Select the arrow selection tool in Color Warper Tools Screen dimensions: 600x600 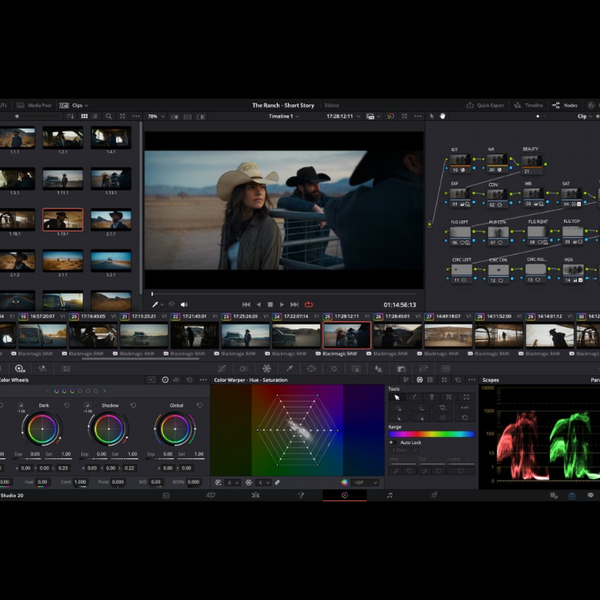point(397,397)
